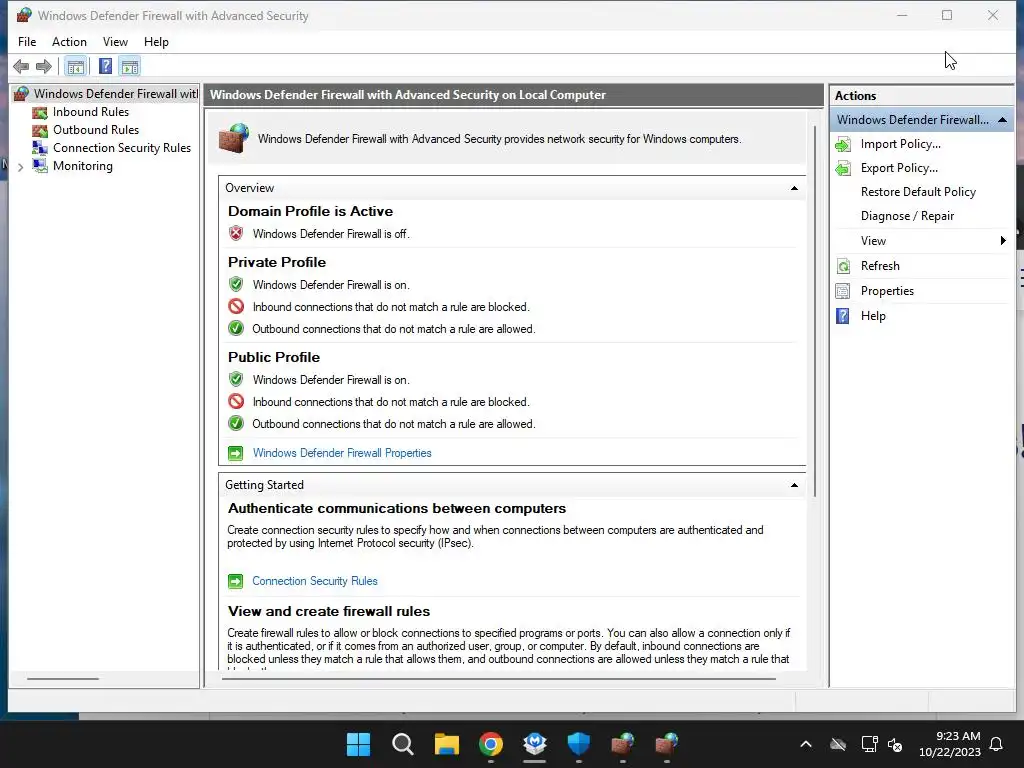This screenshot has height=768, width=1024.
Task: Click the Inbound Rules tree icon
Action: [x=40, y=112]
